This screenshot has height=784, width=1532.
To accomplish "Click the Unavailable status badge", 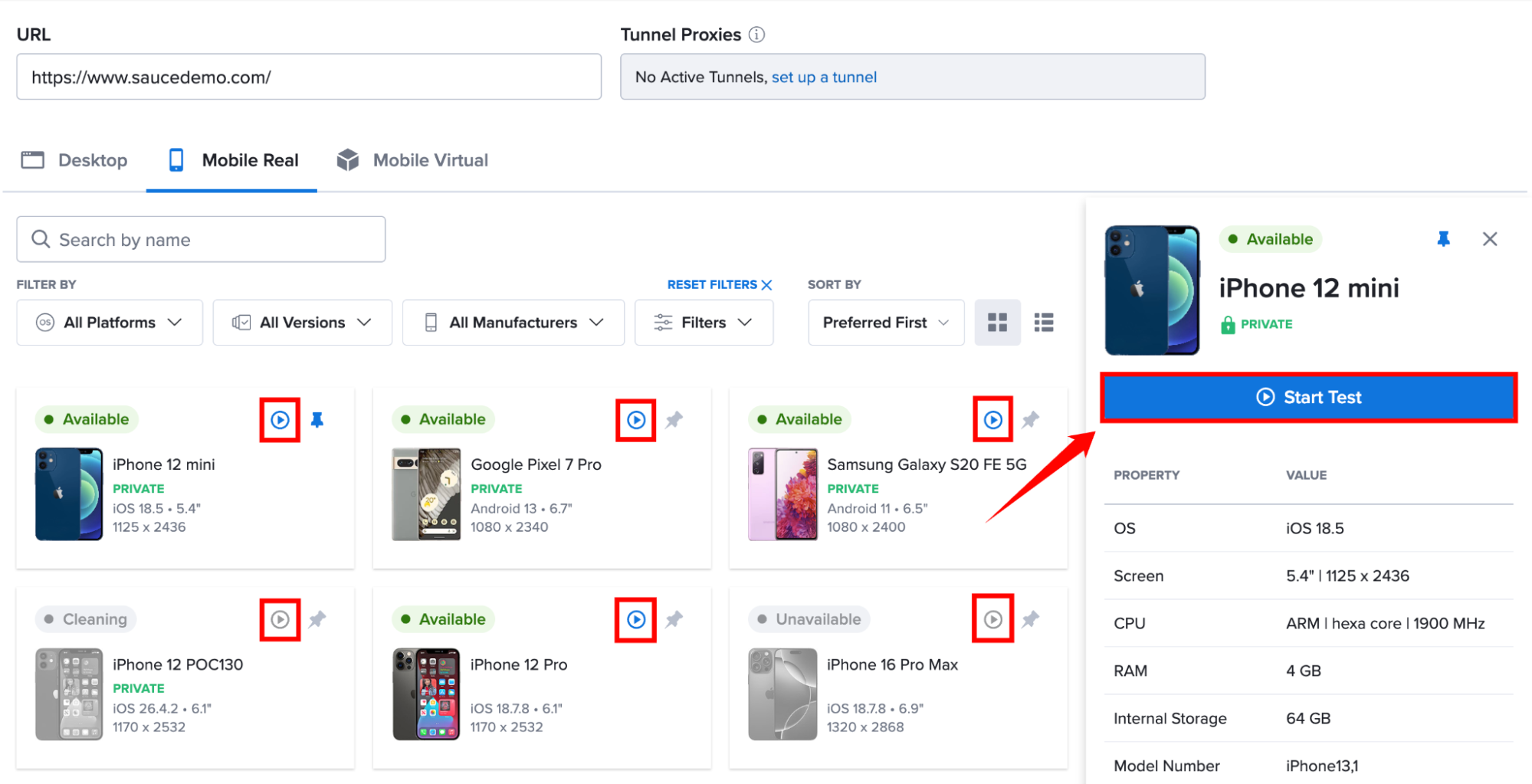I will click(x=809, y=619).
